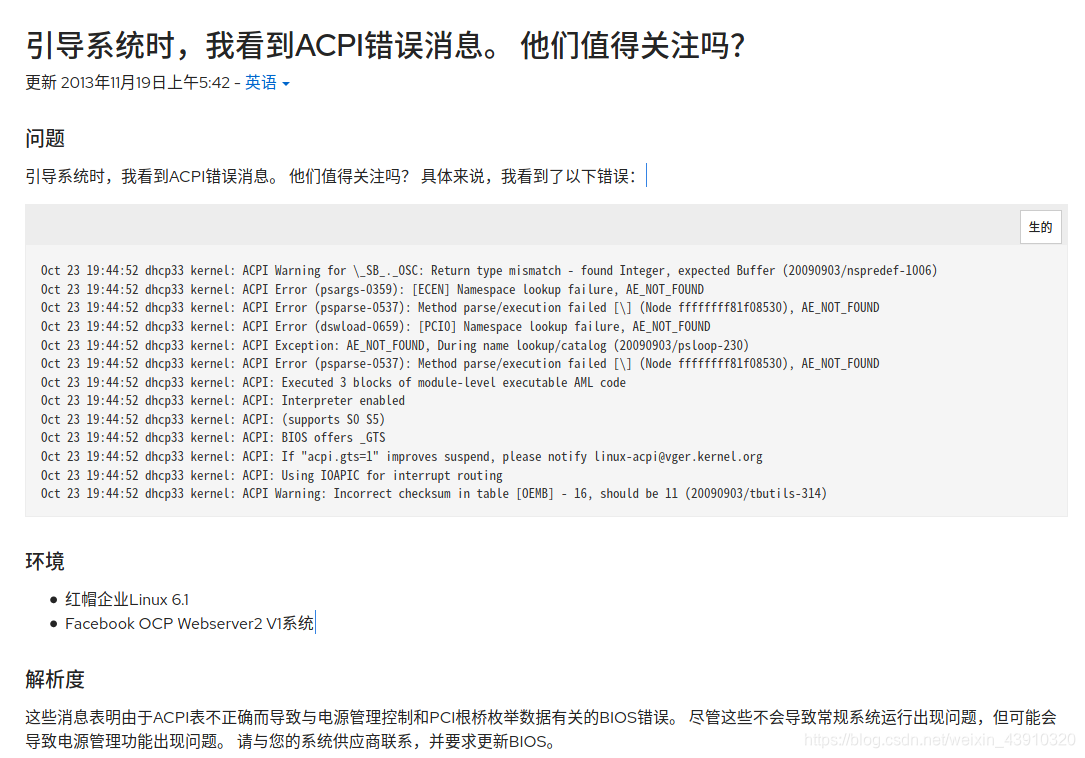Click the log line "ACPI: (supports S0 S5)"
Screen dimensions: 1085x758
point(212,419)
